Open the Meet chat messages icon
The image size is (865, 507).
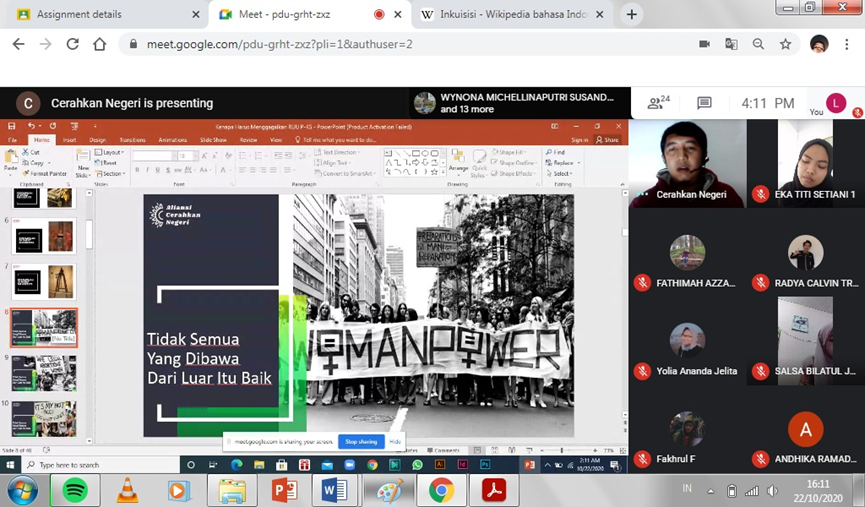704,103
